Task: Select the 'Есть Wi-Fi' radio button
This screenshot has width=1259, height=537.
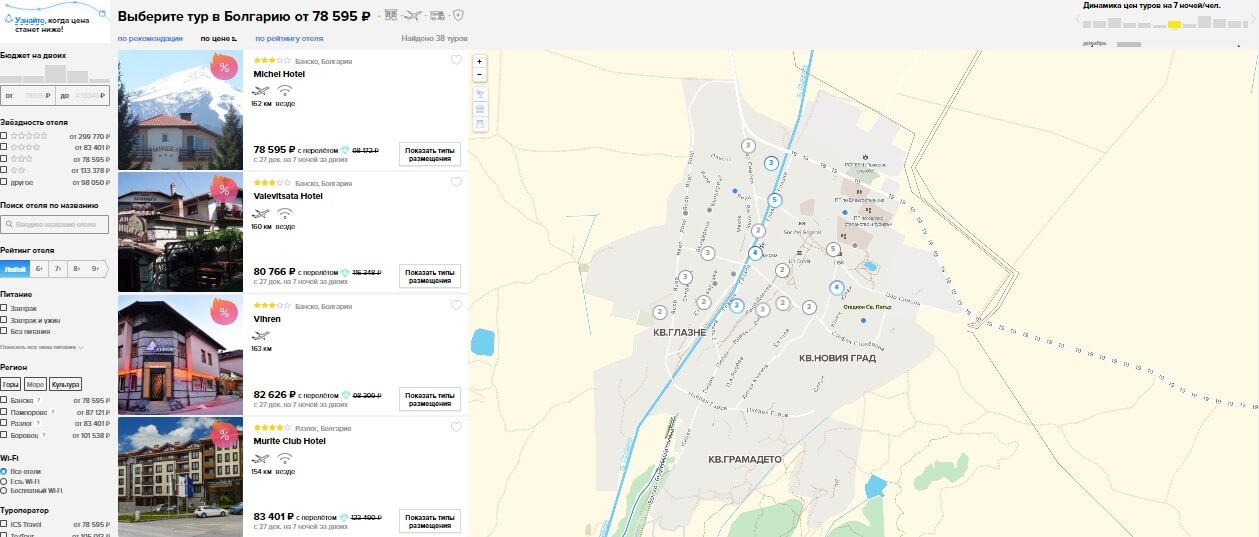Action: 4,481
